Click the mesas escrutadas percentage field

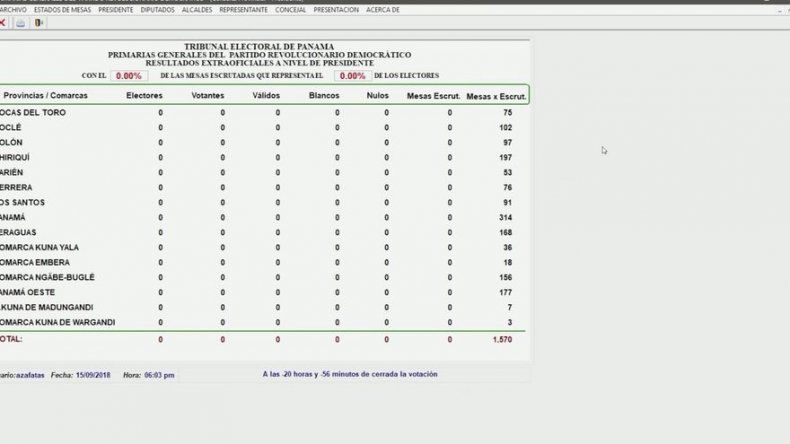129,76
